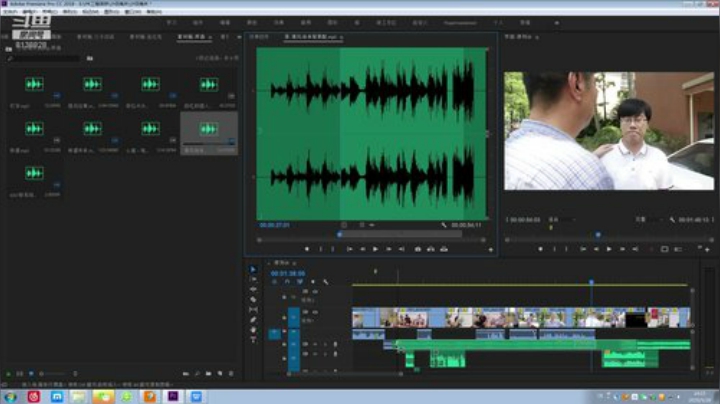This screenshot has height=404, width=720.
Task: Open the Source monitor button editor plus
Action: [490, 250]
